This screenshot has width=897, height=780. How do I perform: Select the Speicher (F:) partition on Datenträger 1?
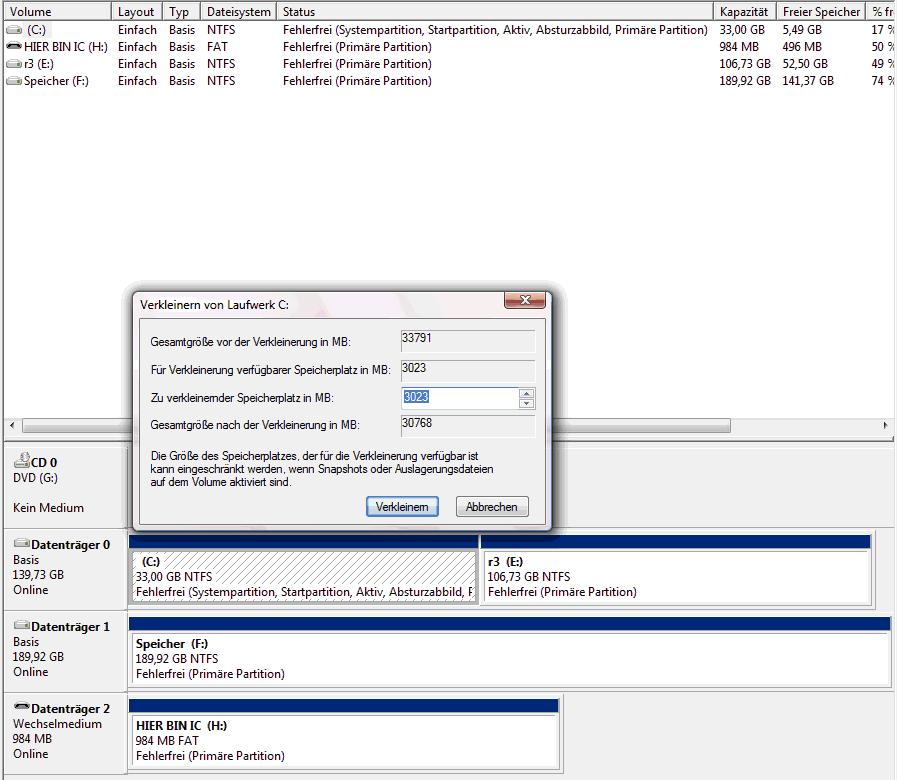[x=508, y=659]
